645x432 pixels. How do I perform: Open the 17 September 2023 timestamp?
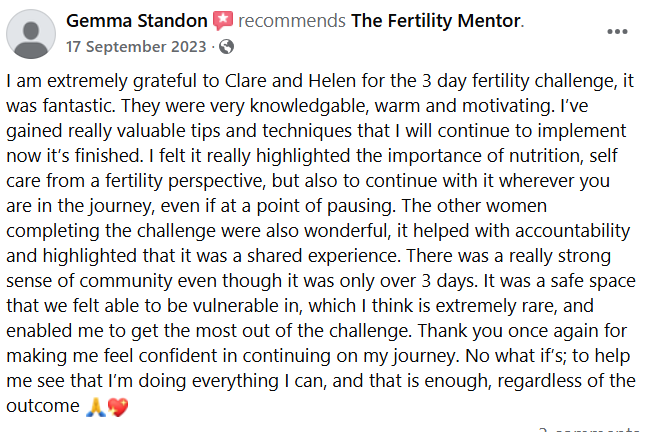click(136, 47)
